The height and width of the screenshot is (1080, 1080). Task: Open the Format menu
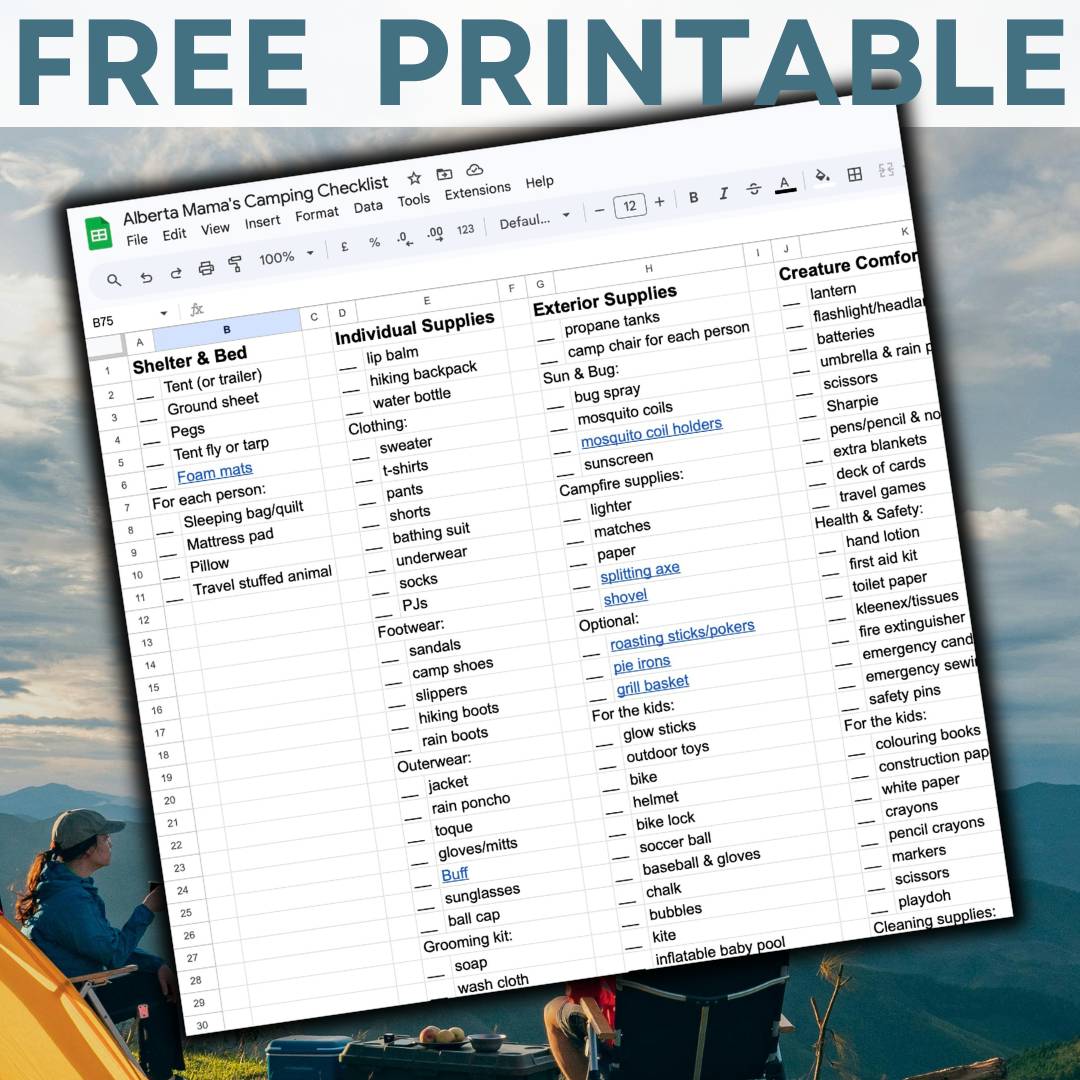(317, 214)
